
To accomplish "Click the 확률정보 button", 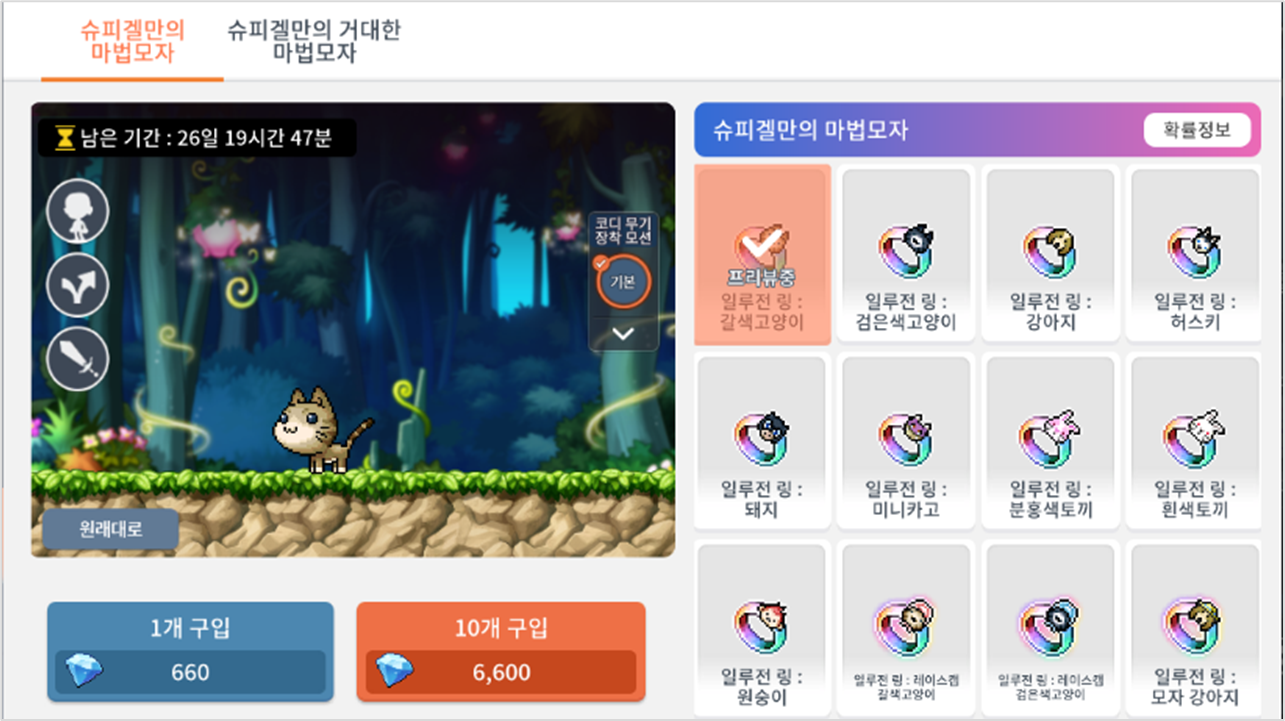I will point(1197,130).
